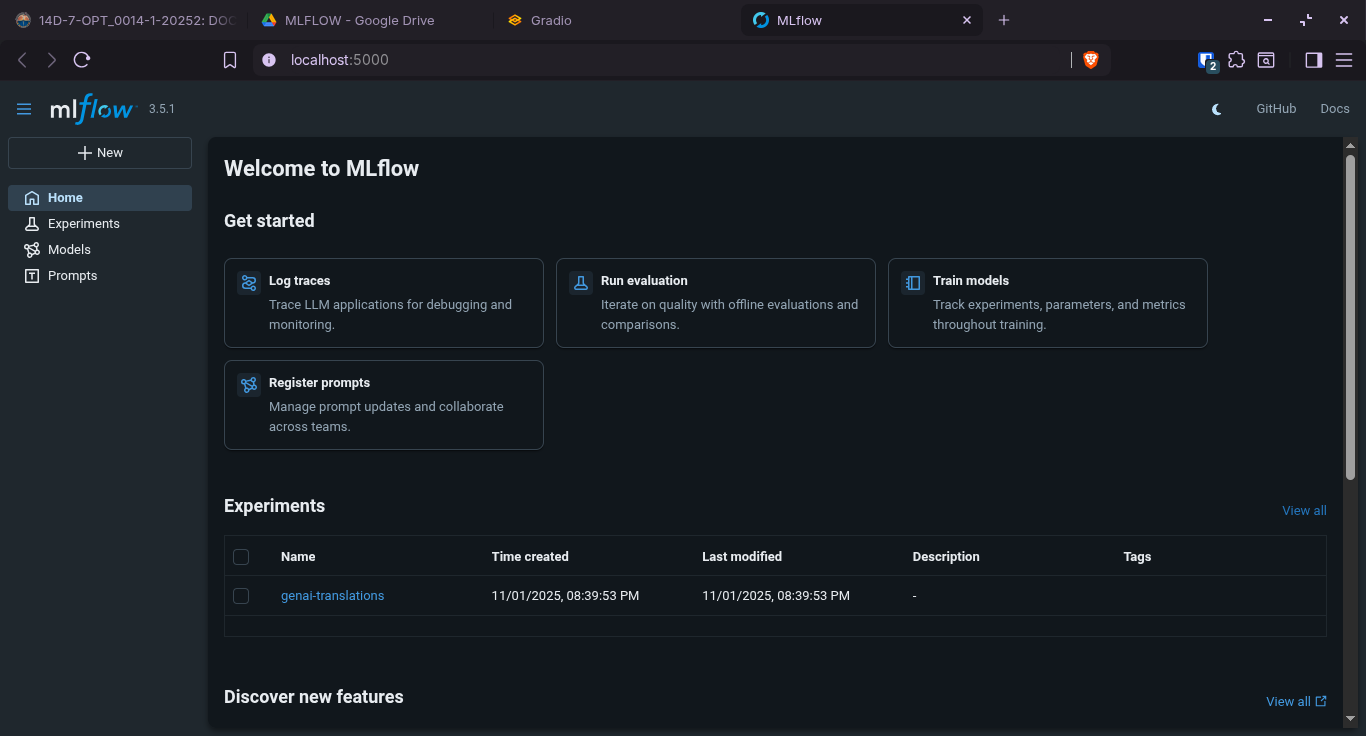Image resolution: width=1366 pixels, height=736 pixels.
Task: Click the Tags column header
Action: point(1137,557)
